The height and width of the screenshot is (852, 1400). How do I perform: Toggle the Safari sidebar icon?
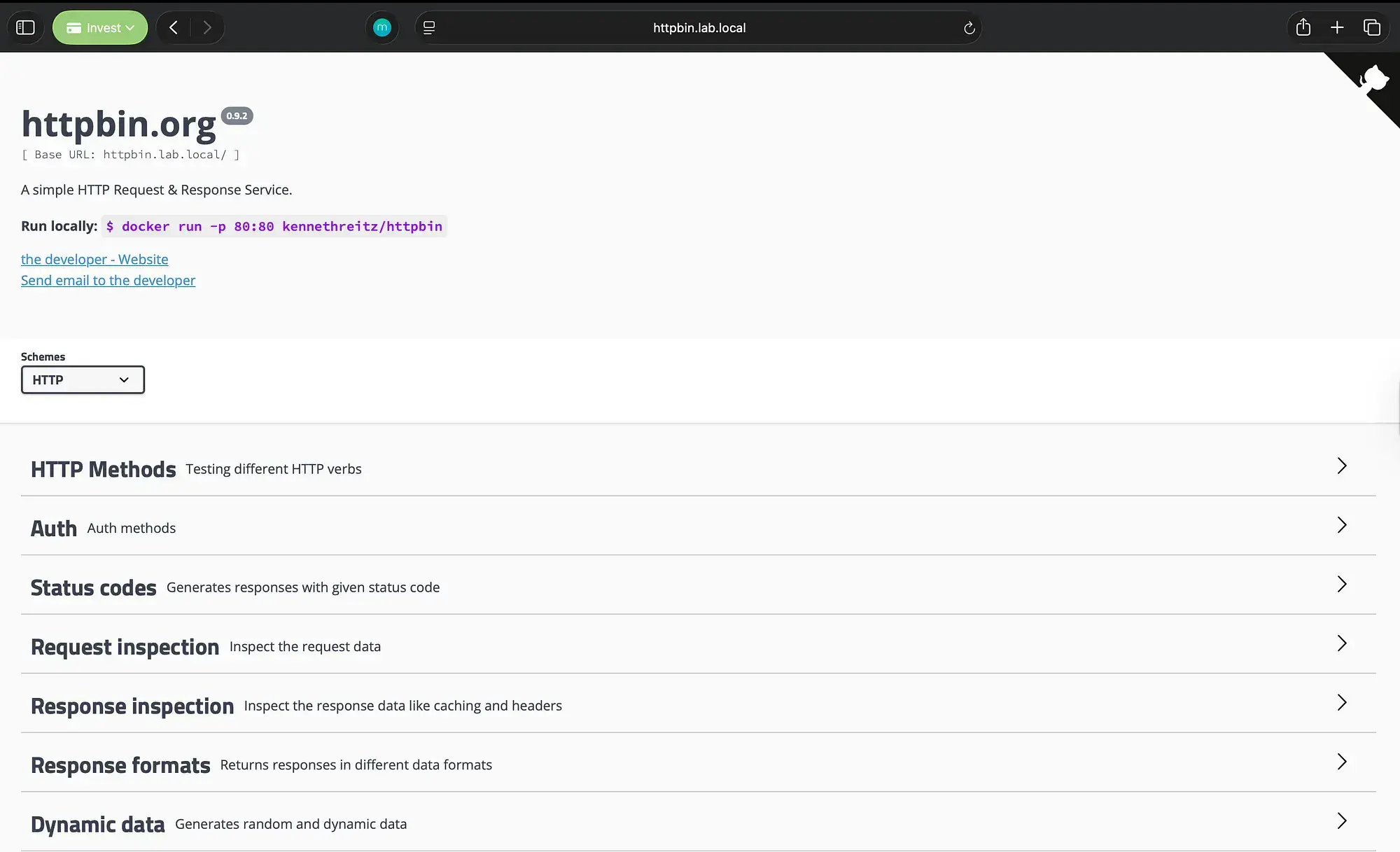(x=25, y=27)
